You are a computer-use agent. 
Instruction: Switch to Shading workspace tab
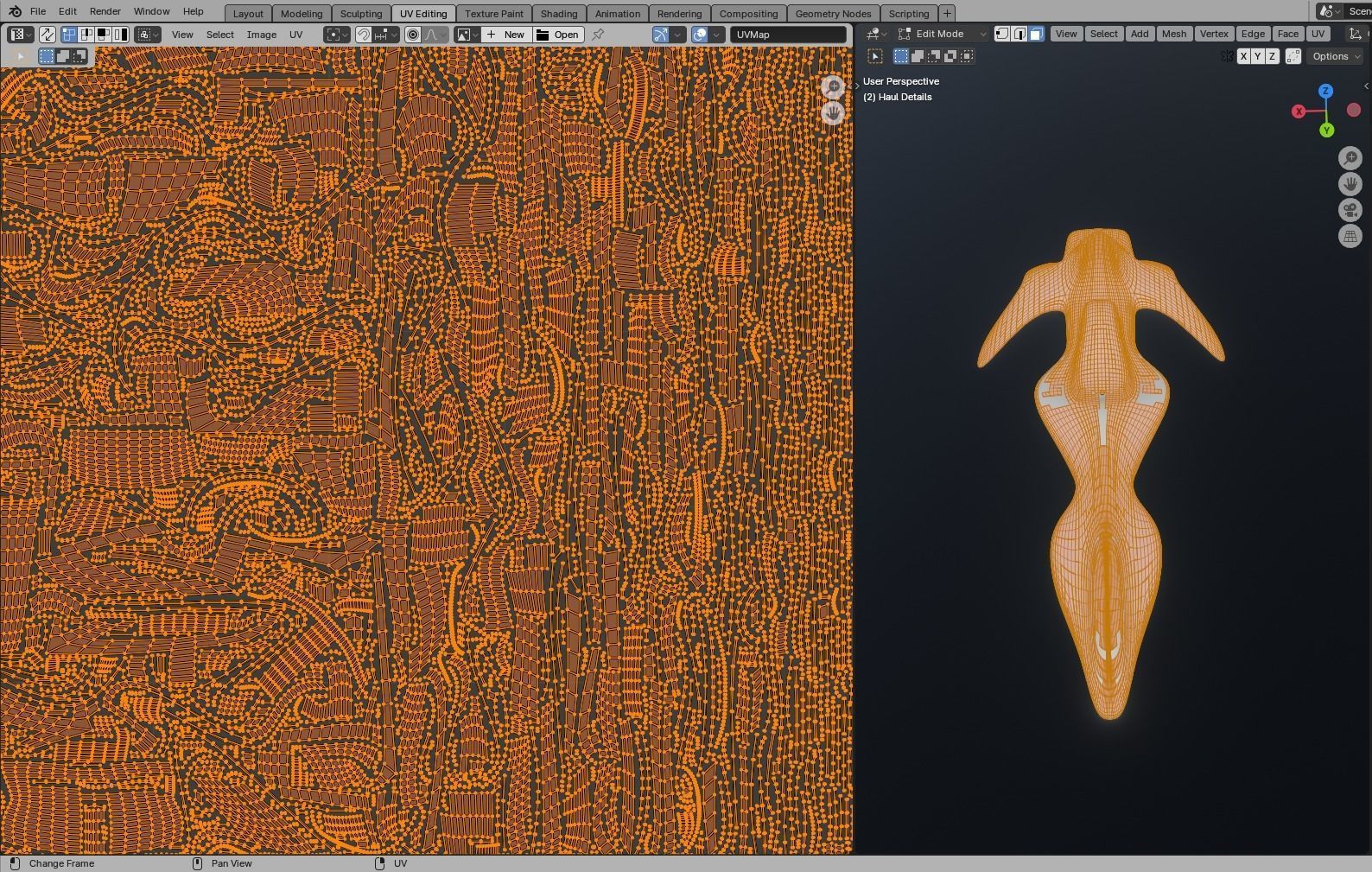click(559, 14)
